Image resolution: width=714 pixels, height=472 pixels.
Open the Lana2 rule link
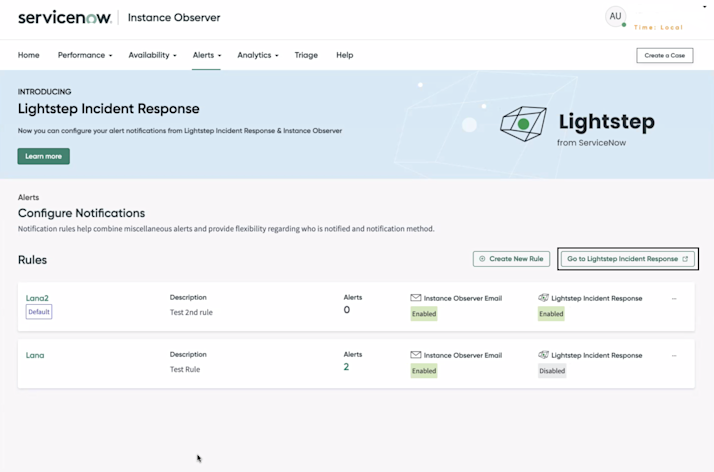37,298
